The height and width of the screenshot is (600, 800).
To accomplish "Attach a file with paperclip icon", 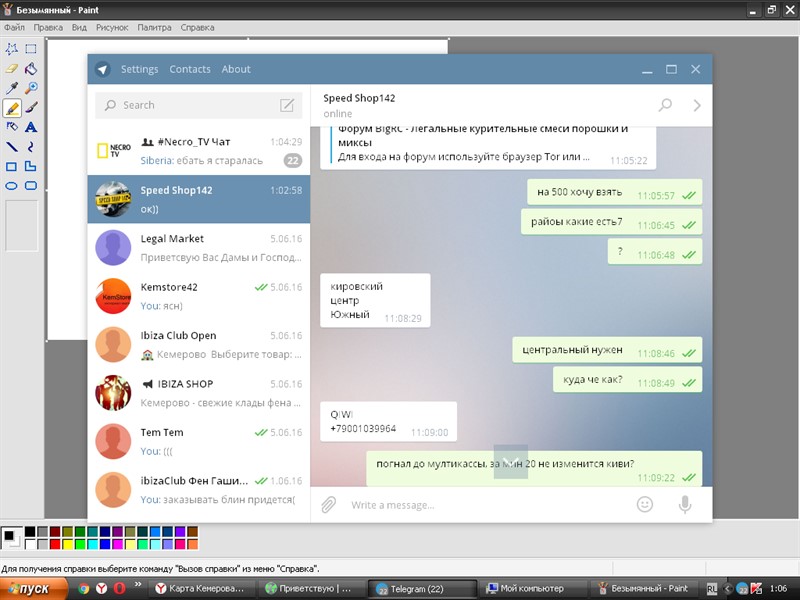I will (x=329, y=505).
